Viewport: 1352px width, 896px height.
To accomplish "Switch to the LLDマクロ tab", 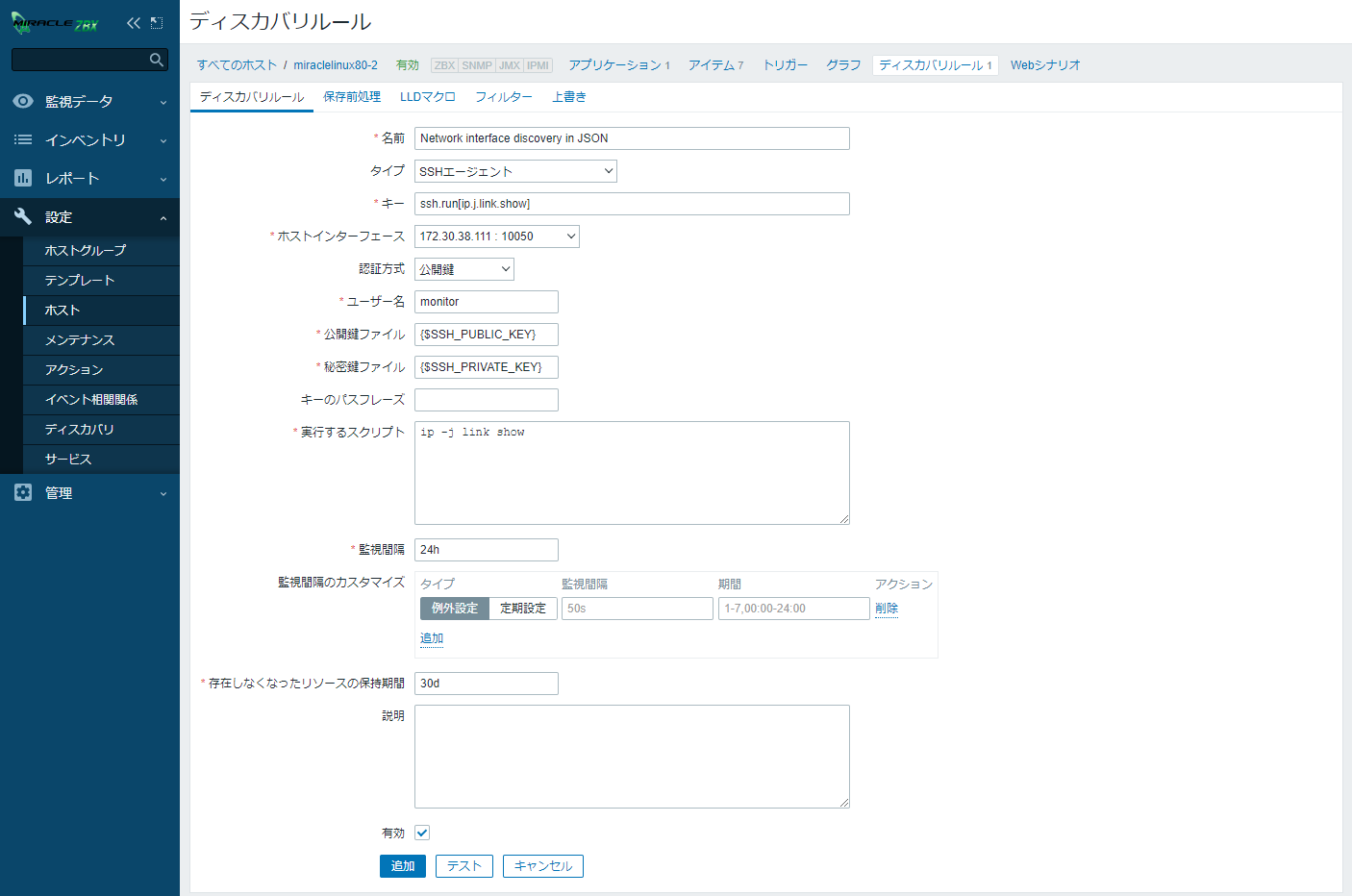I will 427,97.
